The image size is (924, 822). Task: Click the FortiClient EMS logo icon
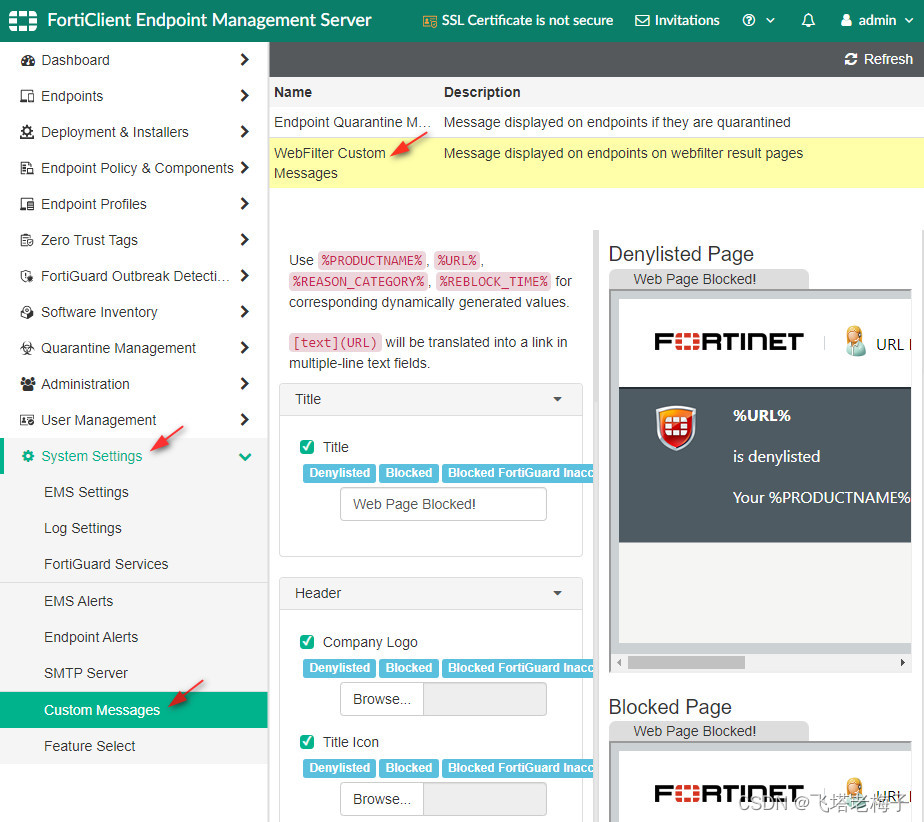(x=23, y=21)
